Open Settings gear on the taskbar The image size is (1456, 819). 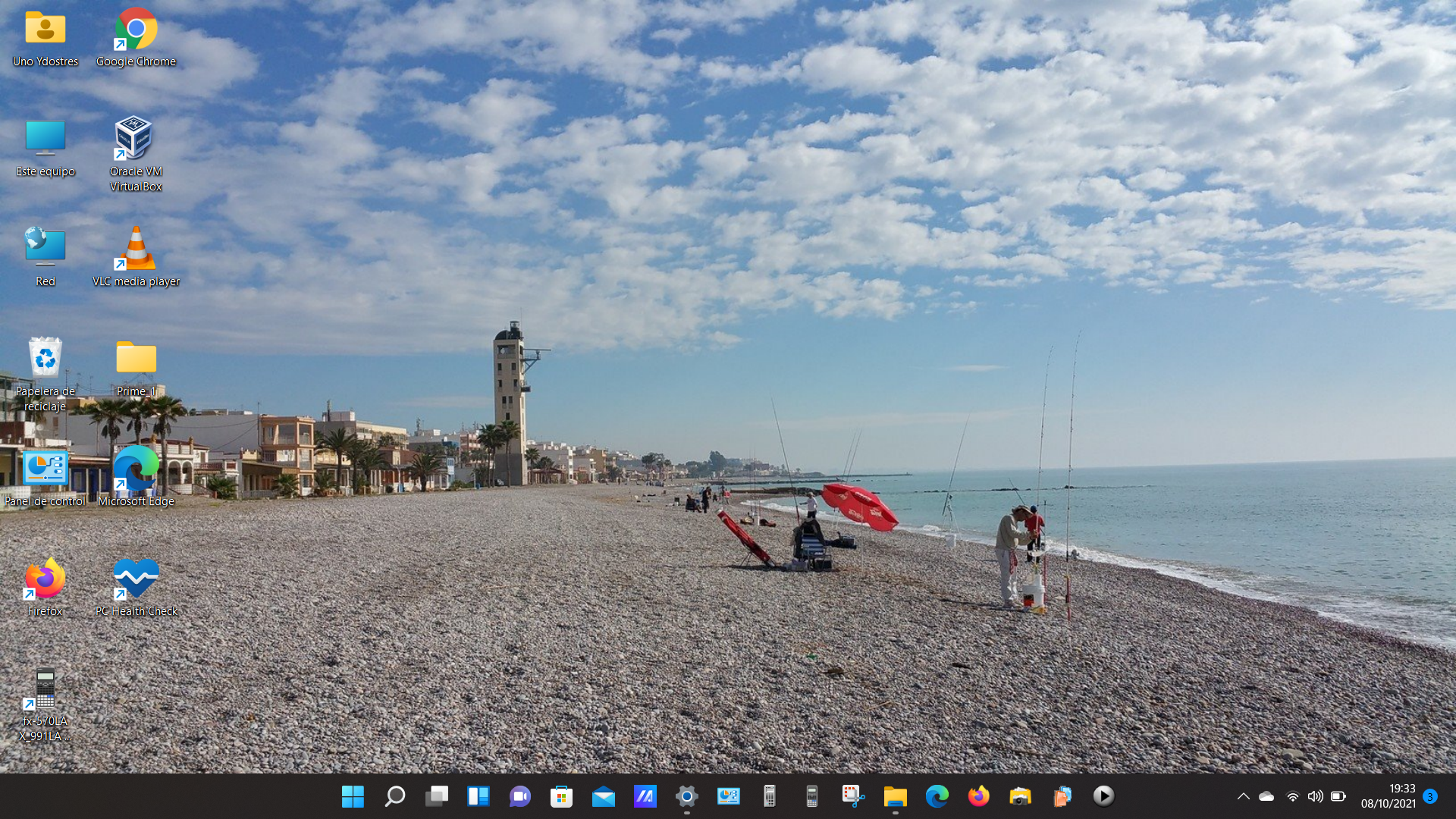click(687, 795)
